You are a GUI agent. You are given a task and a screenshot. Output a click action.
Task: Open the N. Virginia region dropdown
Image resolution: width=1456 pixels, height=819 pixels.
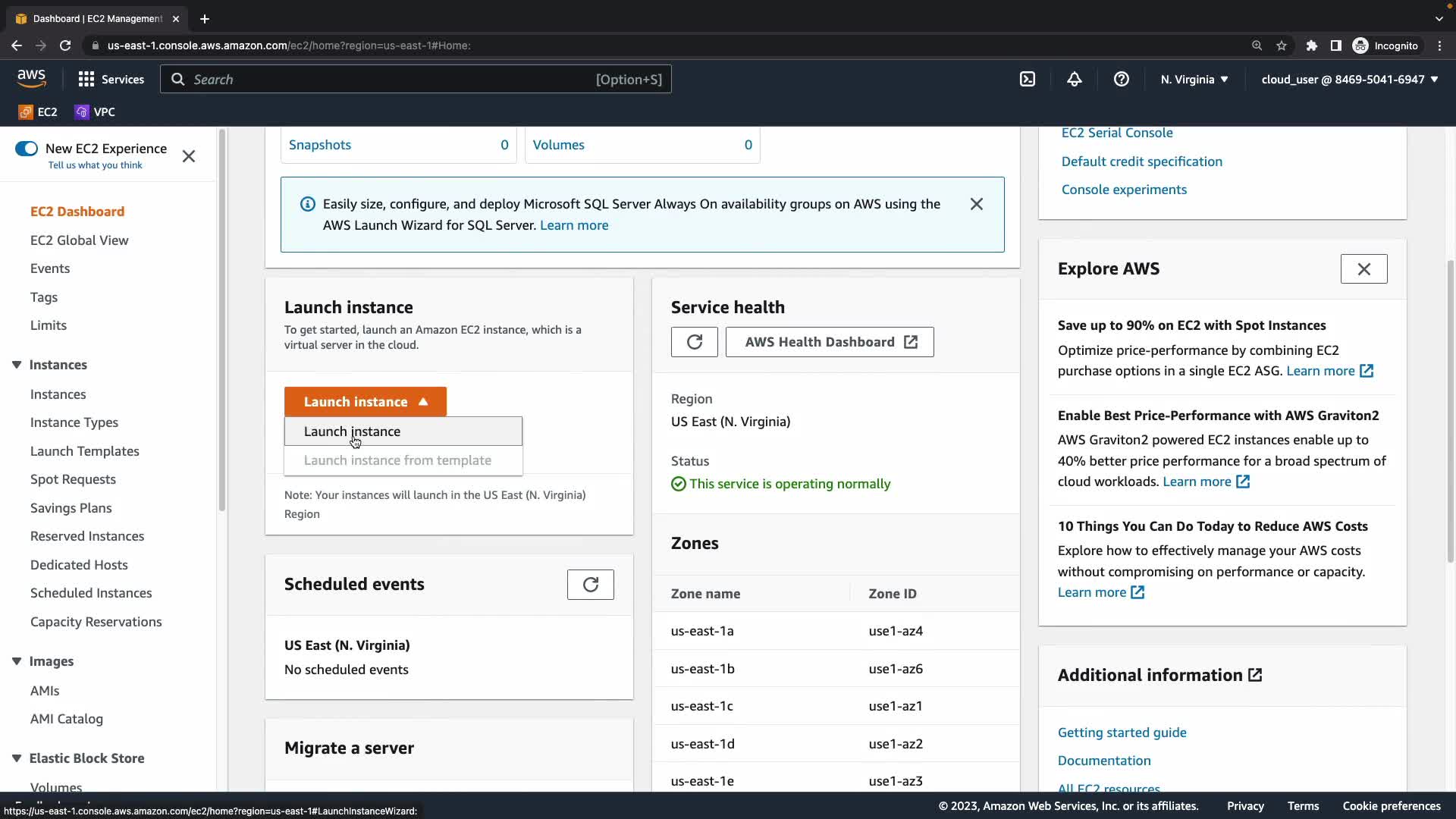(x=1194, y=79)
